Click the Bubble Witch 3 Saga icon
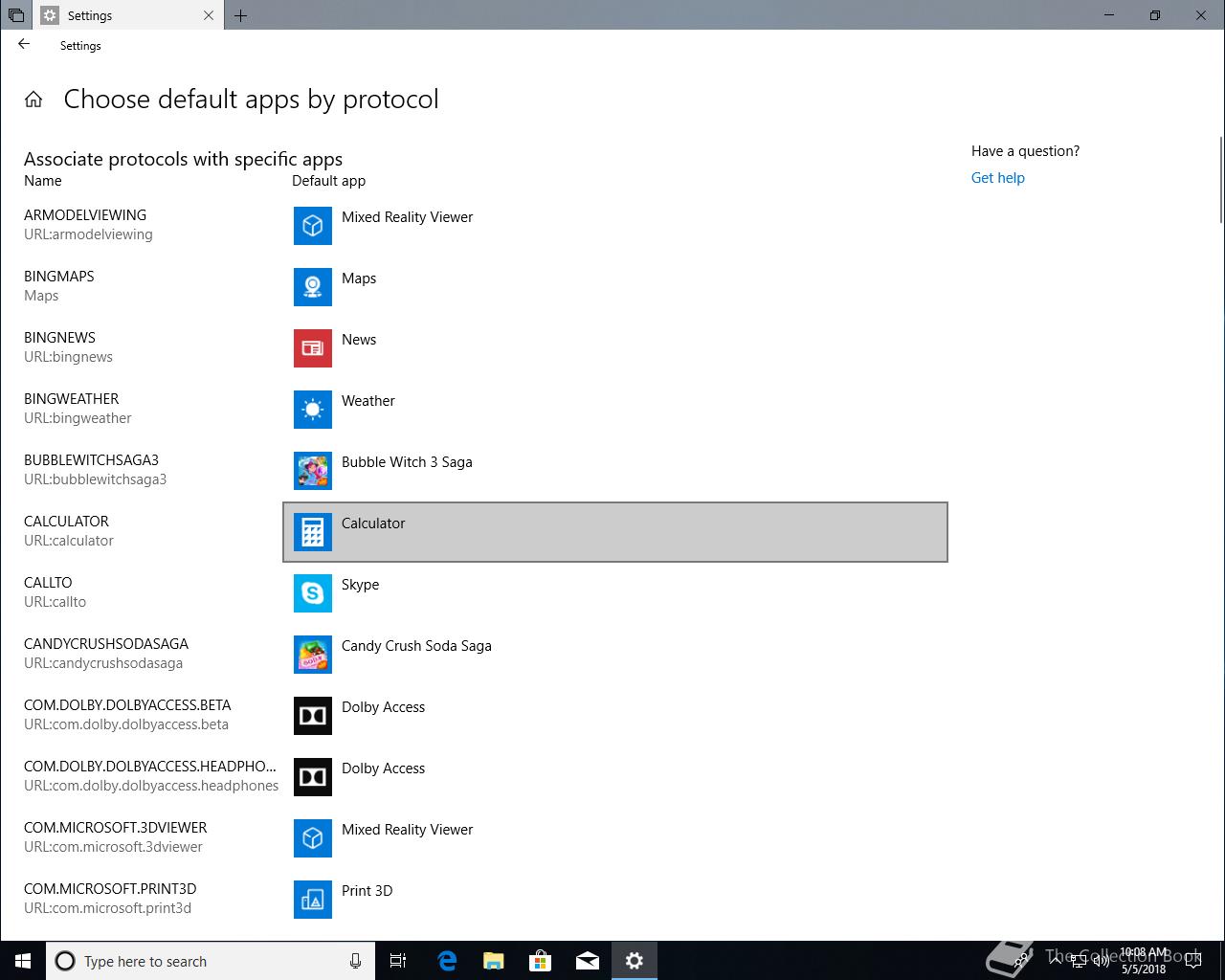The image size is (1225, 980). (313, 471)
